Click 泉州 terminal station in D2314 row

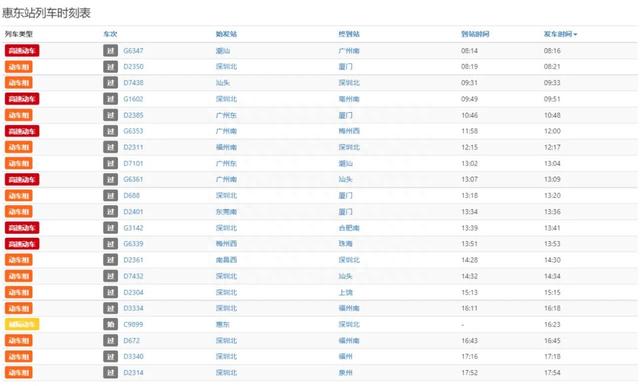(x=345, y=373)
